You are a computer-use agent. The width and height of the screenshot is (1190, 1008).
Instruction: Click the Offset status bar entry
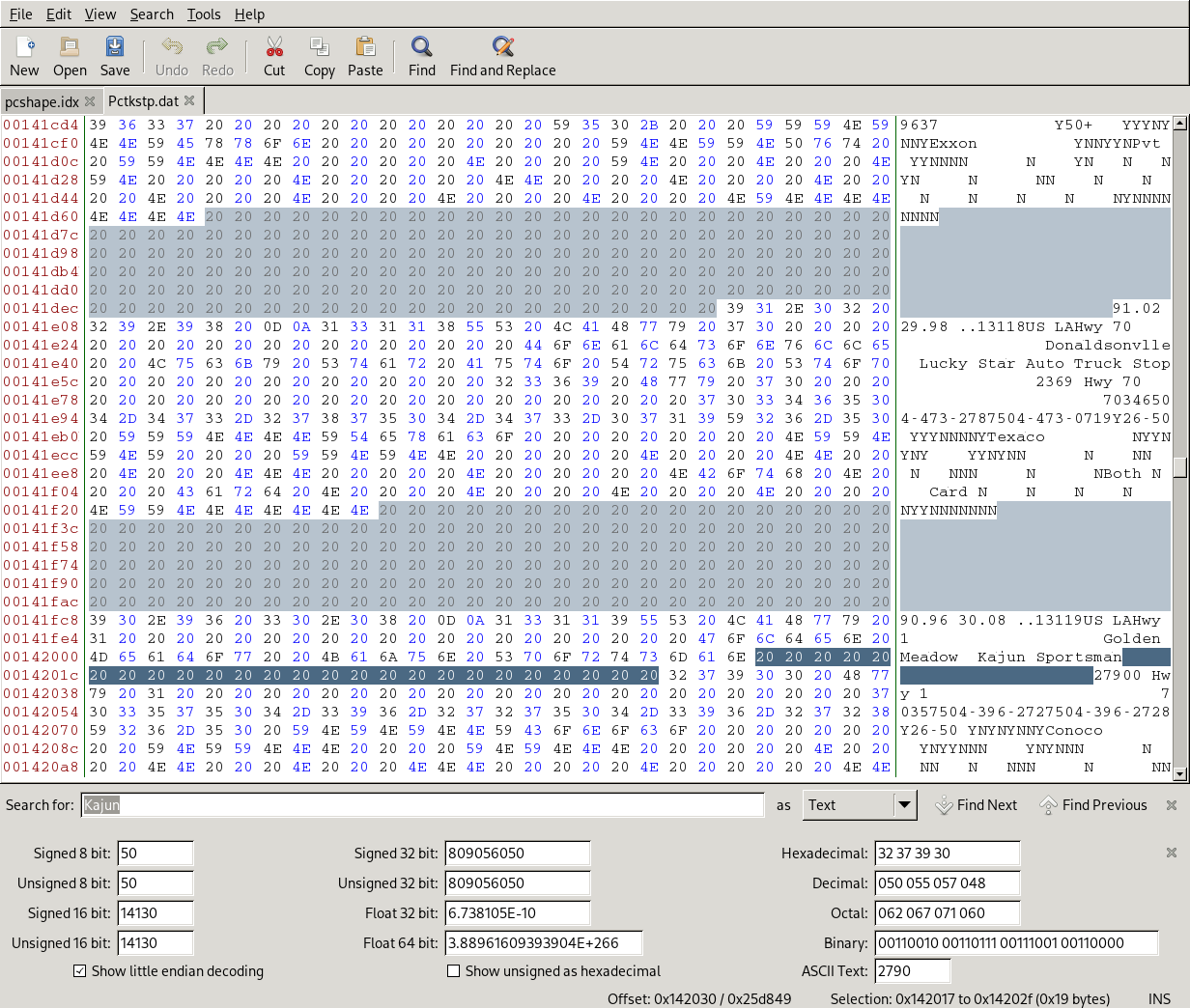click(699, 999)
